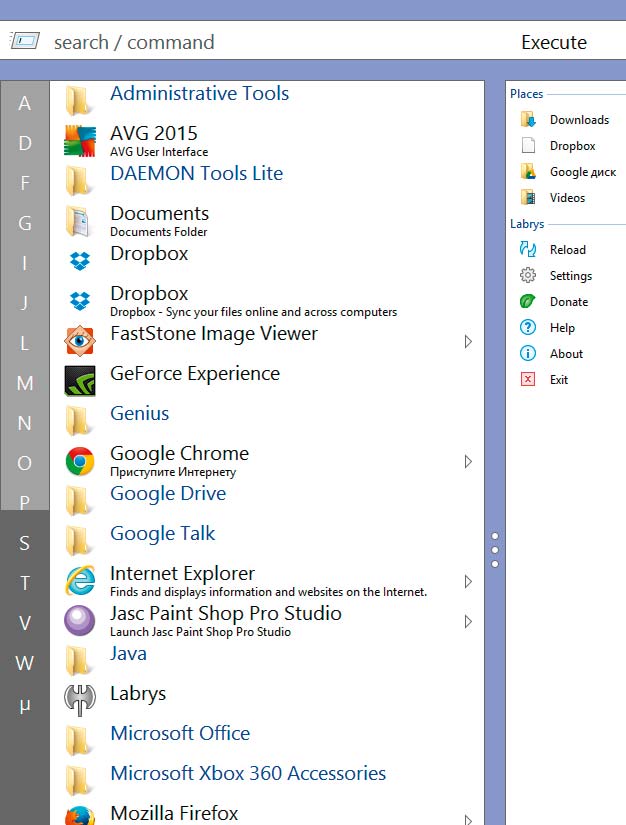Click the three-dot panel splitter handle
This screenshot has height=825, width=626.
click(494, 550)
